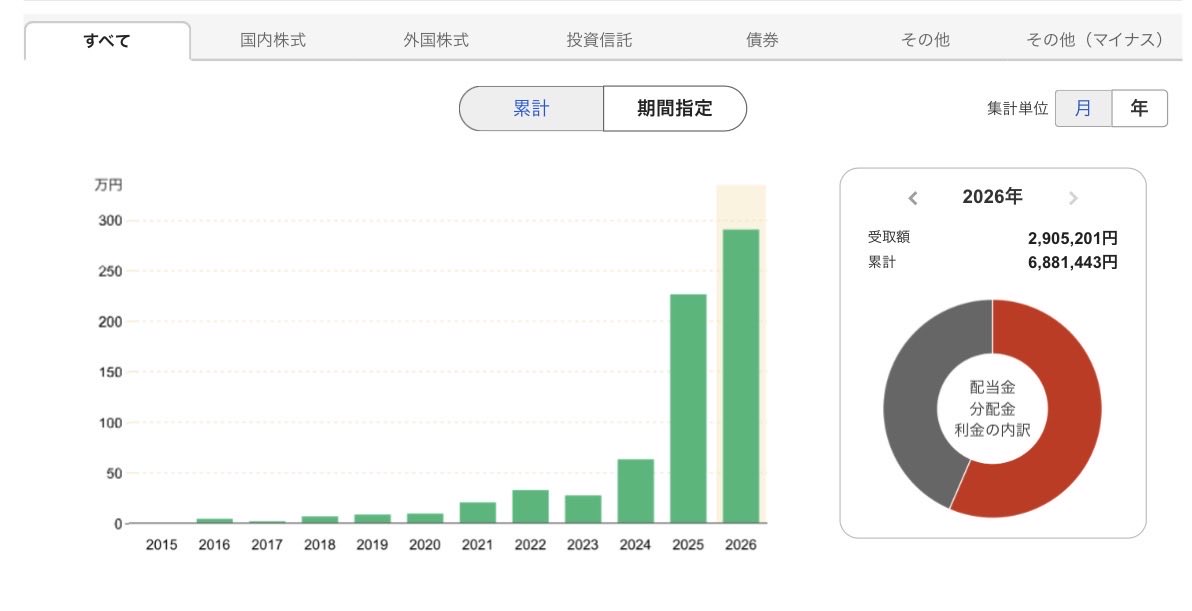The height and width of the screenshot is (611, 1192).
Task: Click the 2018 bar in chart
Action: (320, 520)
